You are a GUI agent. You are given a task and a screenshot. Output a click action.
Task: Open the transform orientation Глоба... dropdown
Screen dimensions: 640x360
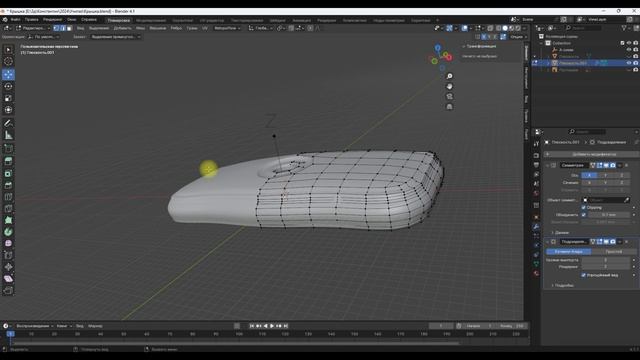point(260,28)
